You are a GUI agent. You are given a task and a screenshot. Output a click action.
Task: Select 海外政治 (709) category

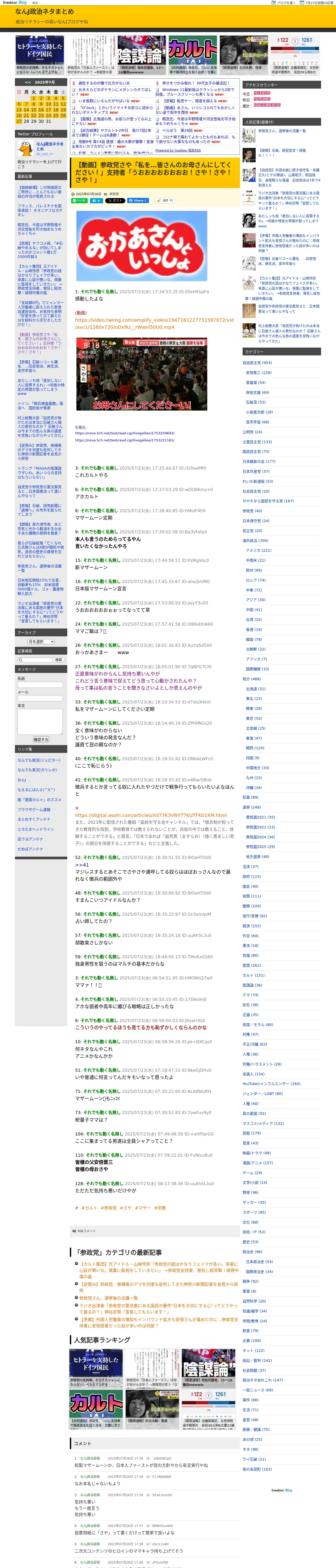pyautogui.click(x=255, y=540)
